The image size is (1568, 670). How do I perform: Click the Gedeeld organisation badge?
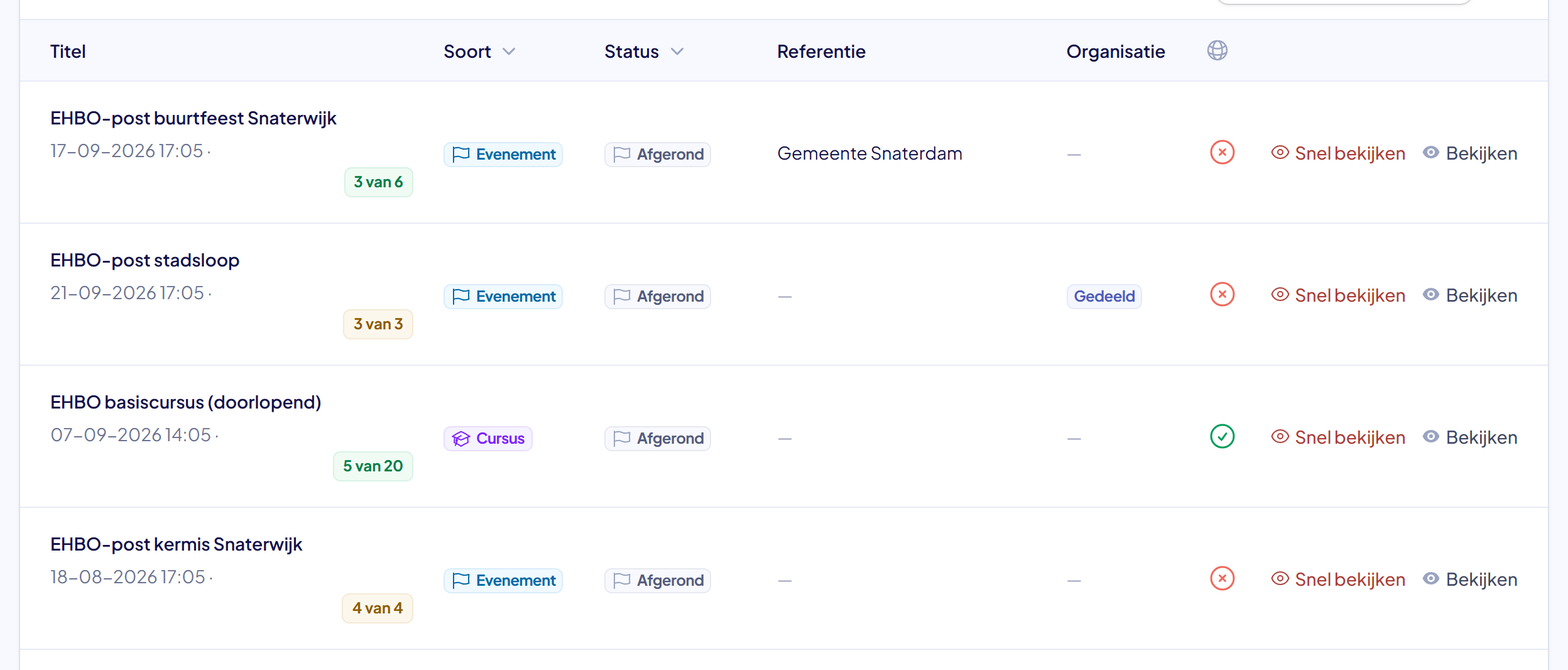click(x=1104, y=297)
